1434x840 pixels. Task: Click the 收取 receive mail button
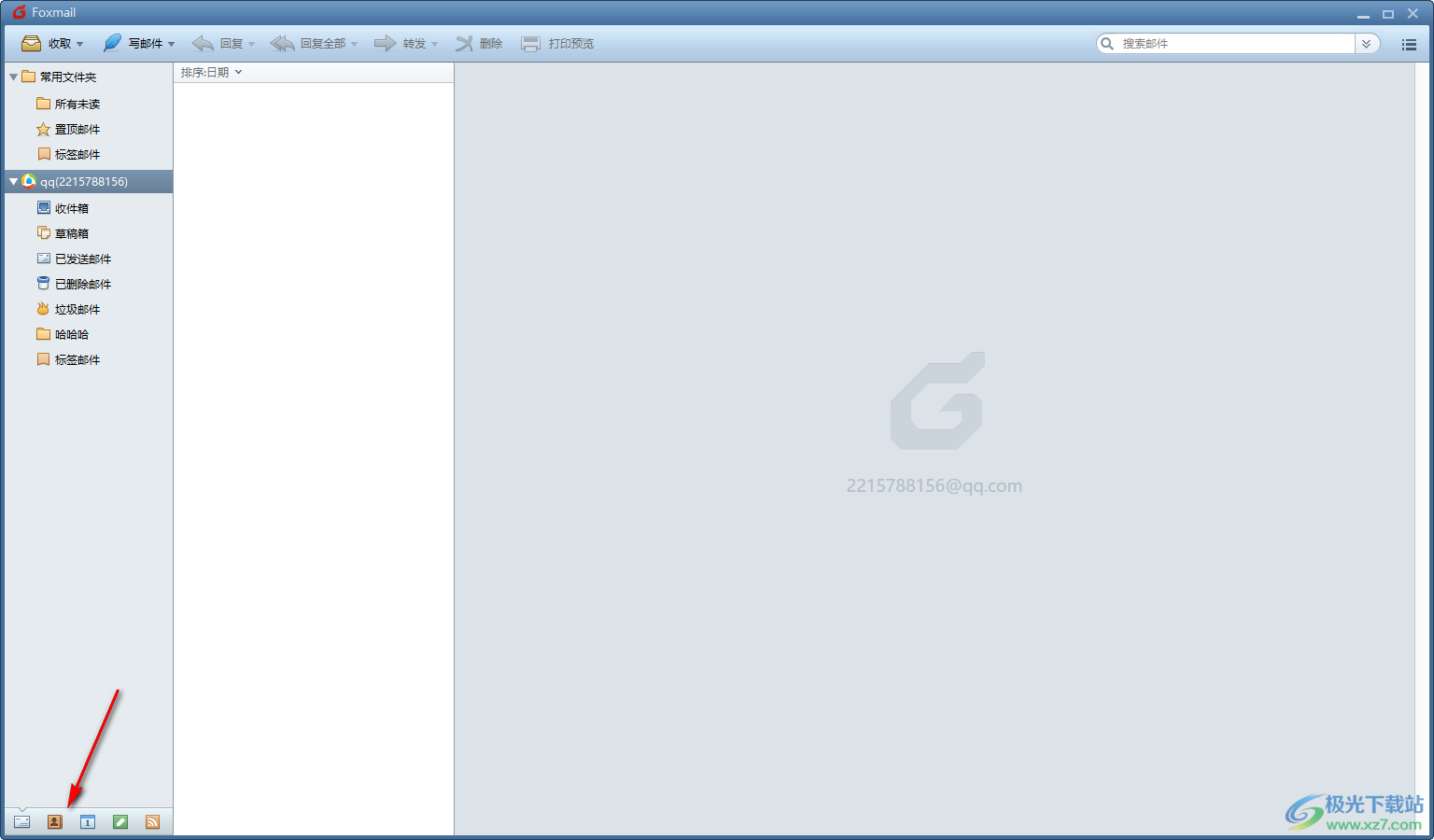[46, 44]
